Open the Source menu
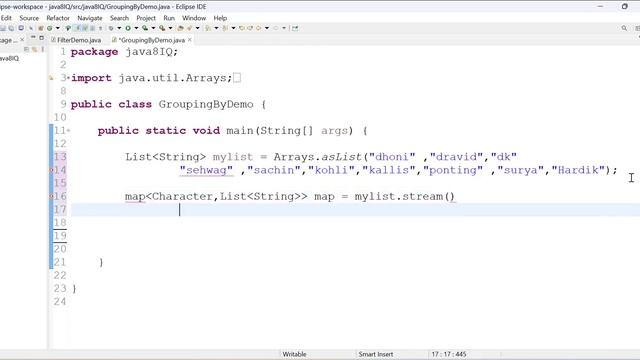 tap(29, 18)
